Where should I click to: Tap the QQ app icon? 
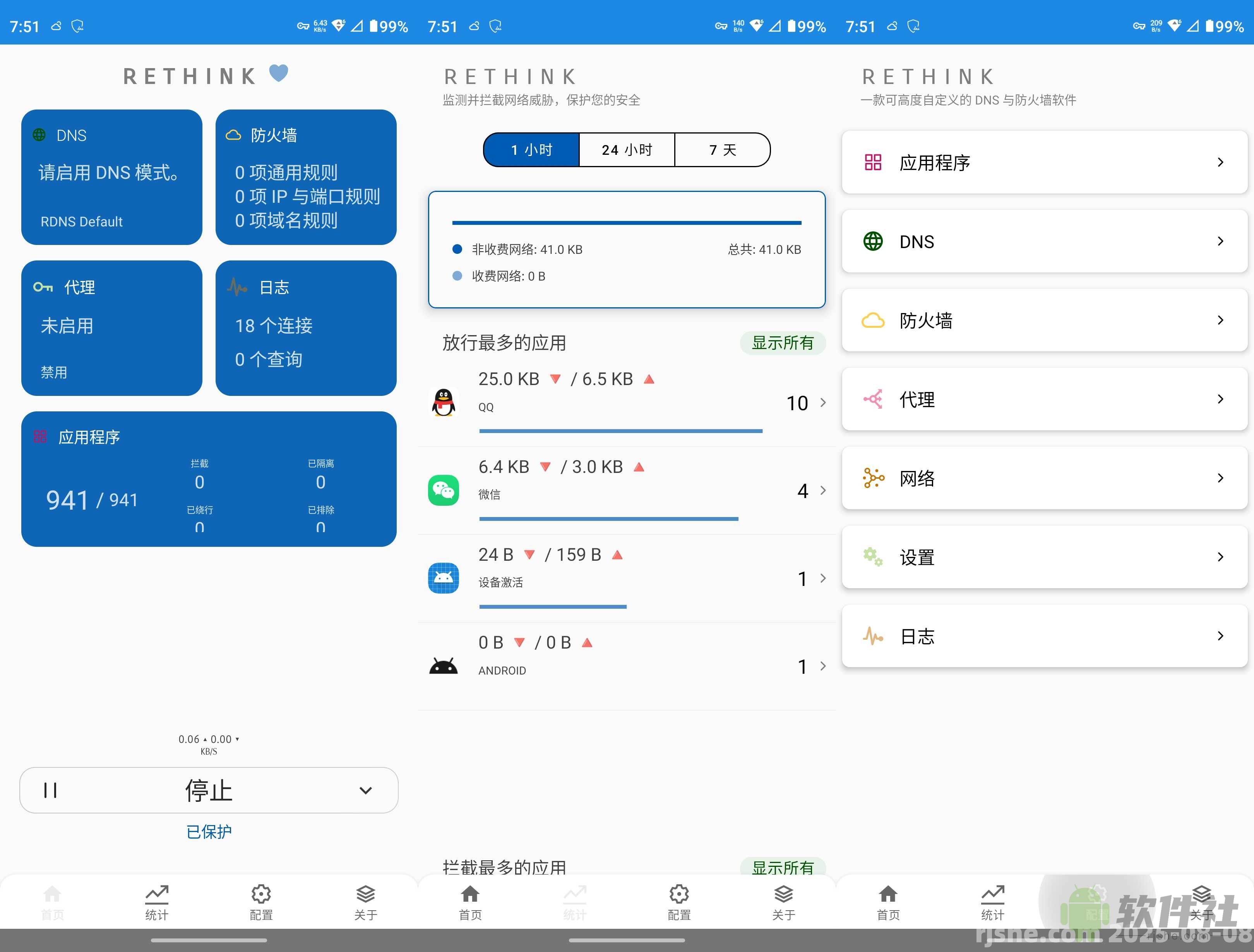point(443,402)
